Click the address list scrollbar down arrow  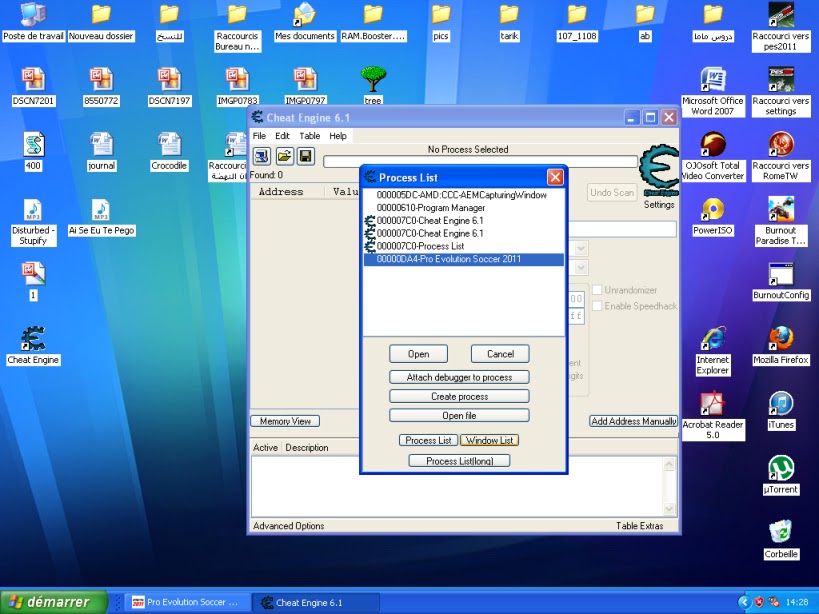[669, 509]
